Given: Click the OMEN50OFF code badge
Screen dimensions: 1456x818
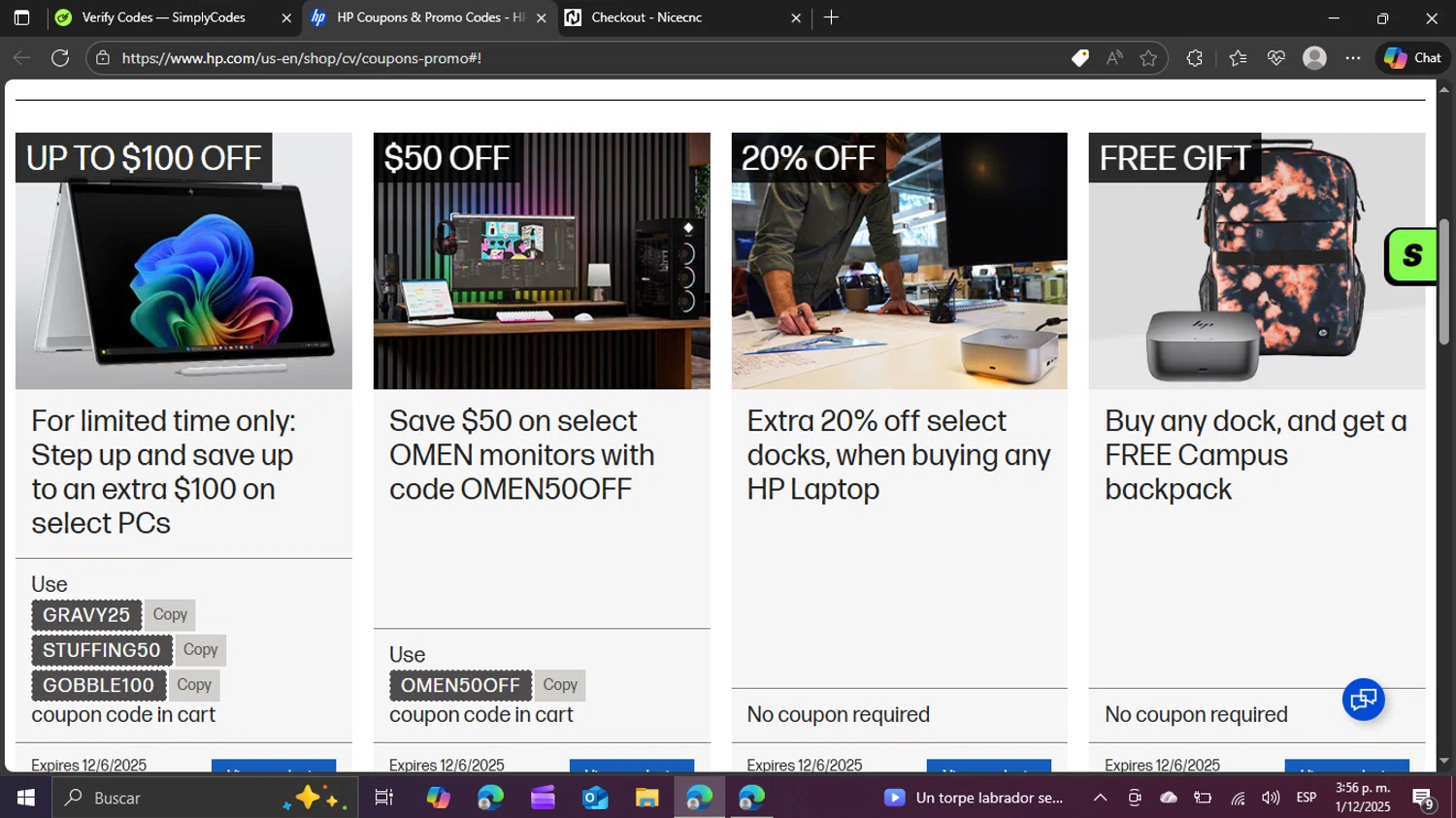Looking at the screenshot, I should tap(461, 685).
